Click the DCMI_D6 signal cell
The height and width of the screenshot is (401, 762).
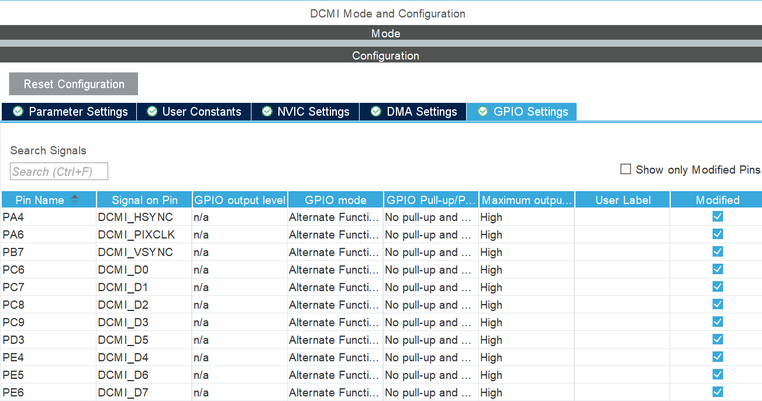[x=144, y=375]
